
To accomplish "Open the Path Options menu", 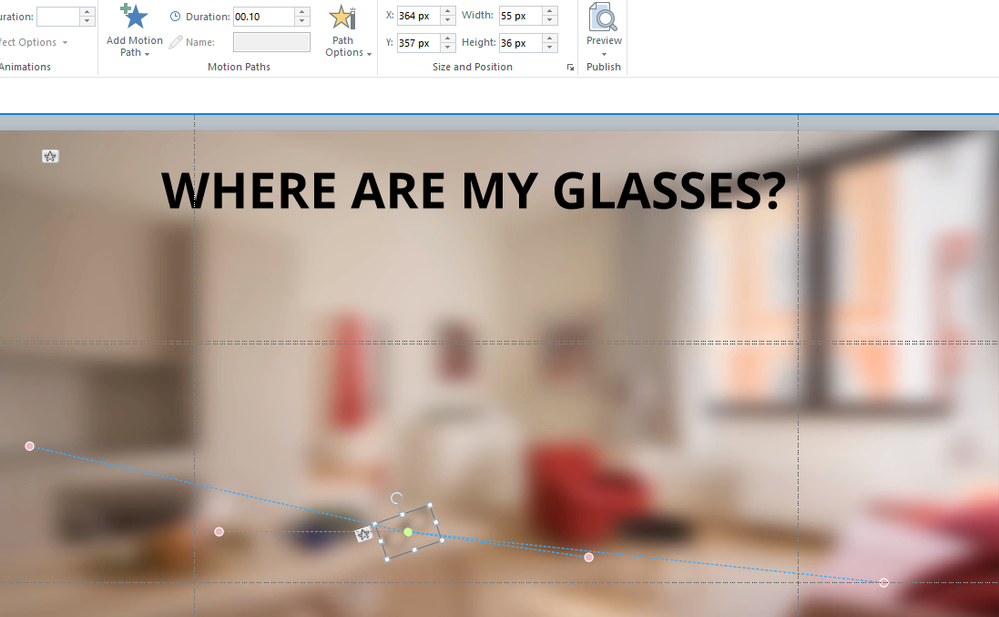I will 343,46.
